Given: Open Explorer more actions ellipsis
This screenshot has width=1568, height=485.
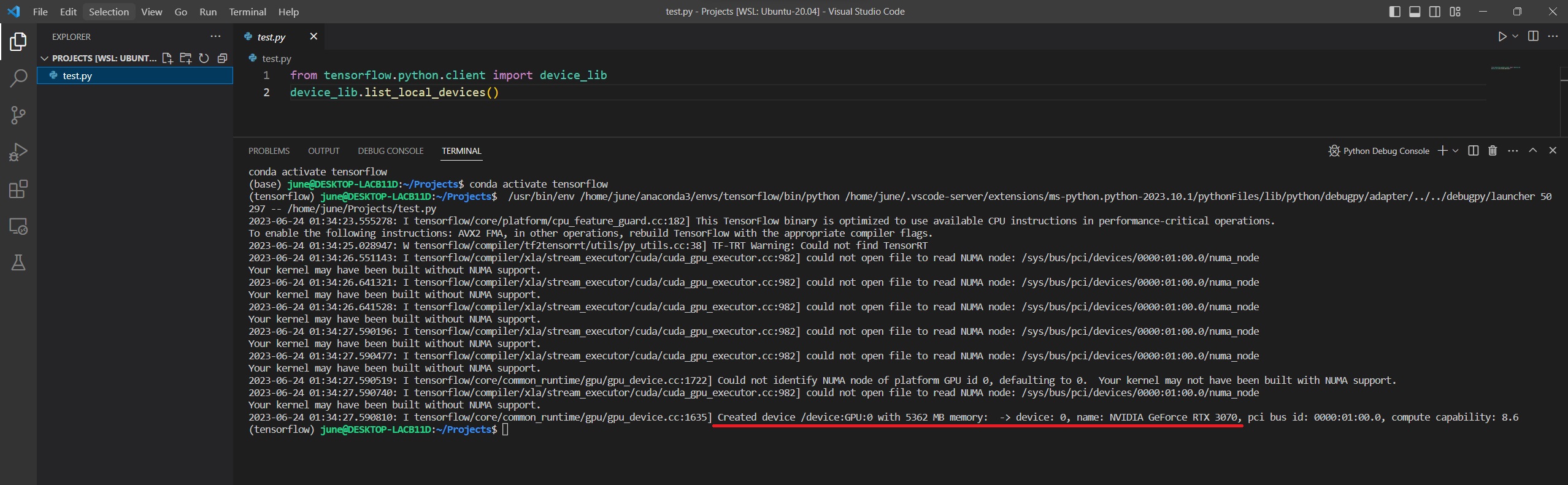Looking at the screenshot, I should [x=215, y=37].
